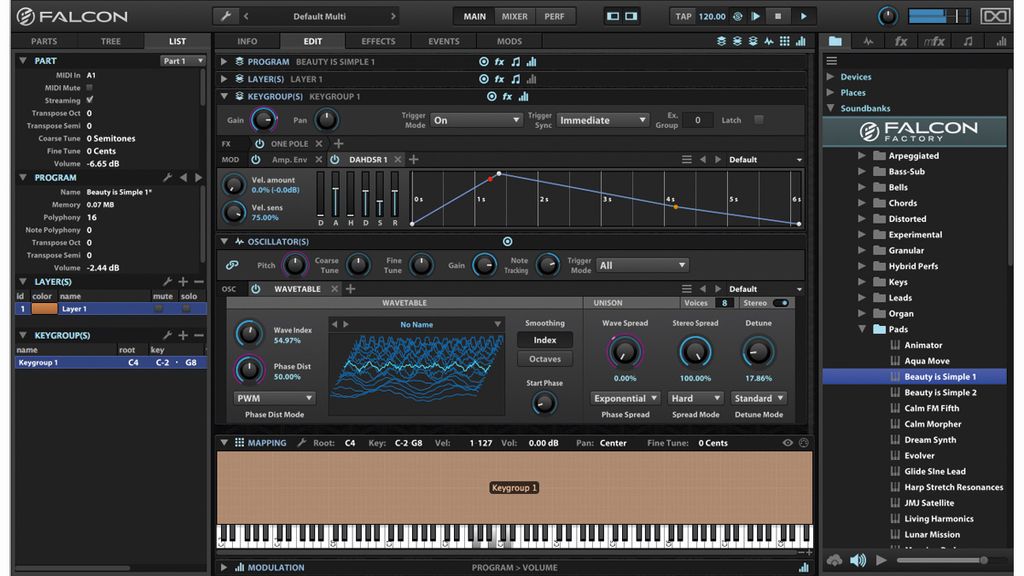Screen dimensions: 1024x576
Task: Switch to the MIXER tab at the top
Action: pos(514,16)
